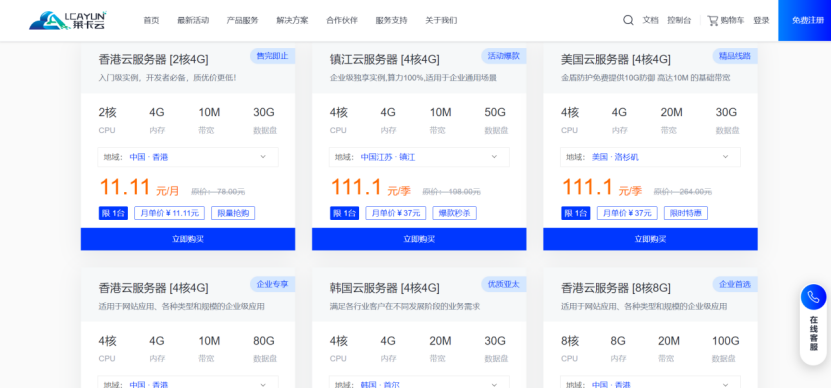The height and width of the screenshot is (388, 831).
Task: Click the 售完即止 badge
Action: pos(272,56)
